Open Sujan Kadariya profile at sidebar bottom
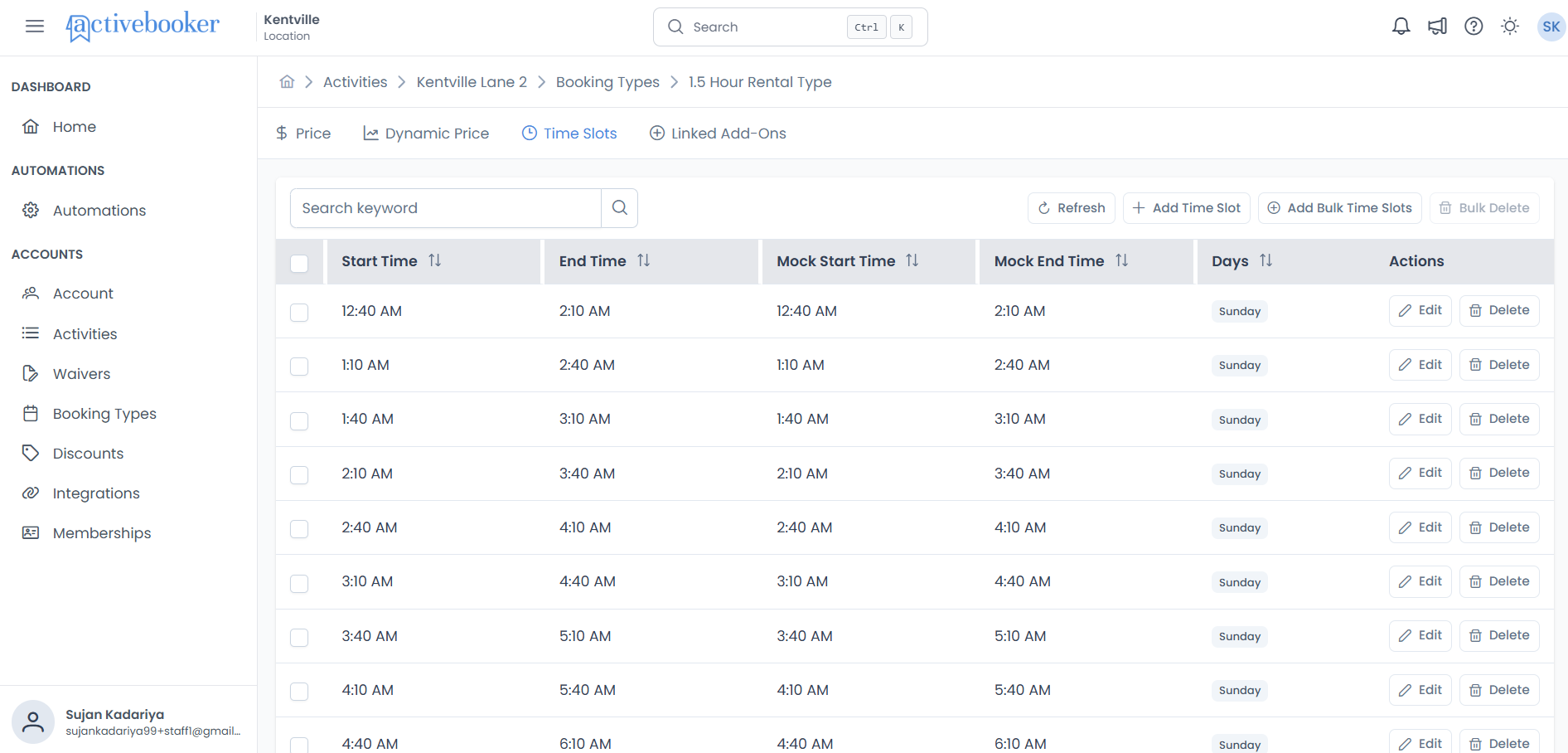1568x753 pixels. pos(128,721)
